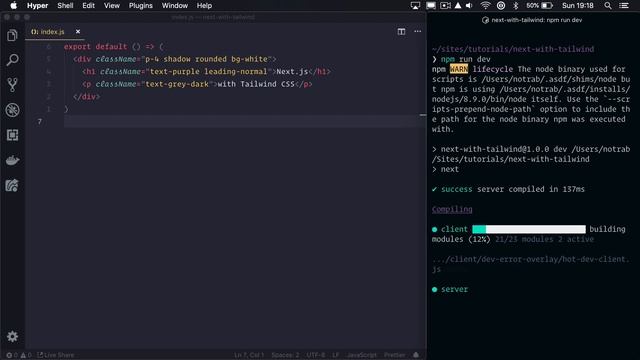This screenshot has width=640, height=360.
Task: Click the Sun 19:18 clock
Action: pos(578,6)
